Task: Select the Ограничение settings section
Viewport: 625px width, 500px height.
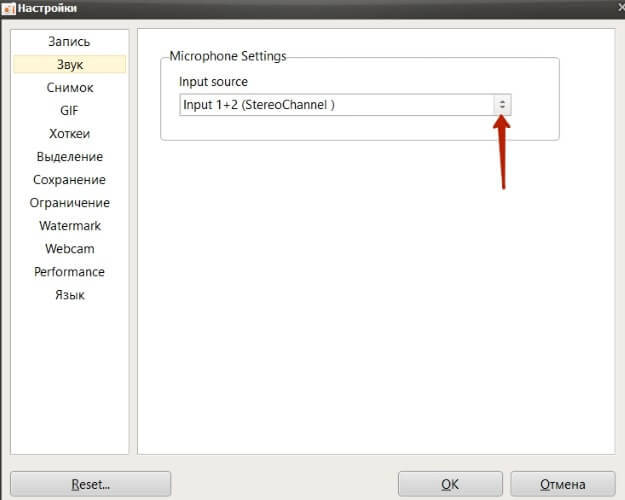Action: click(69, 203)
